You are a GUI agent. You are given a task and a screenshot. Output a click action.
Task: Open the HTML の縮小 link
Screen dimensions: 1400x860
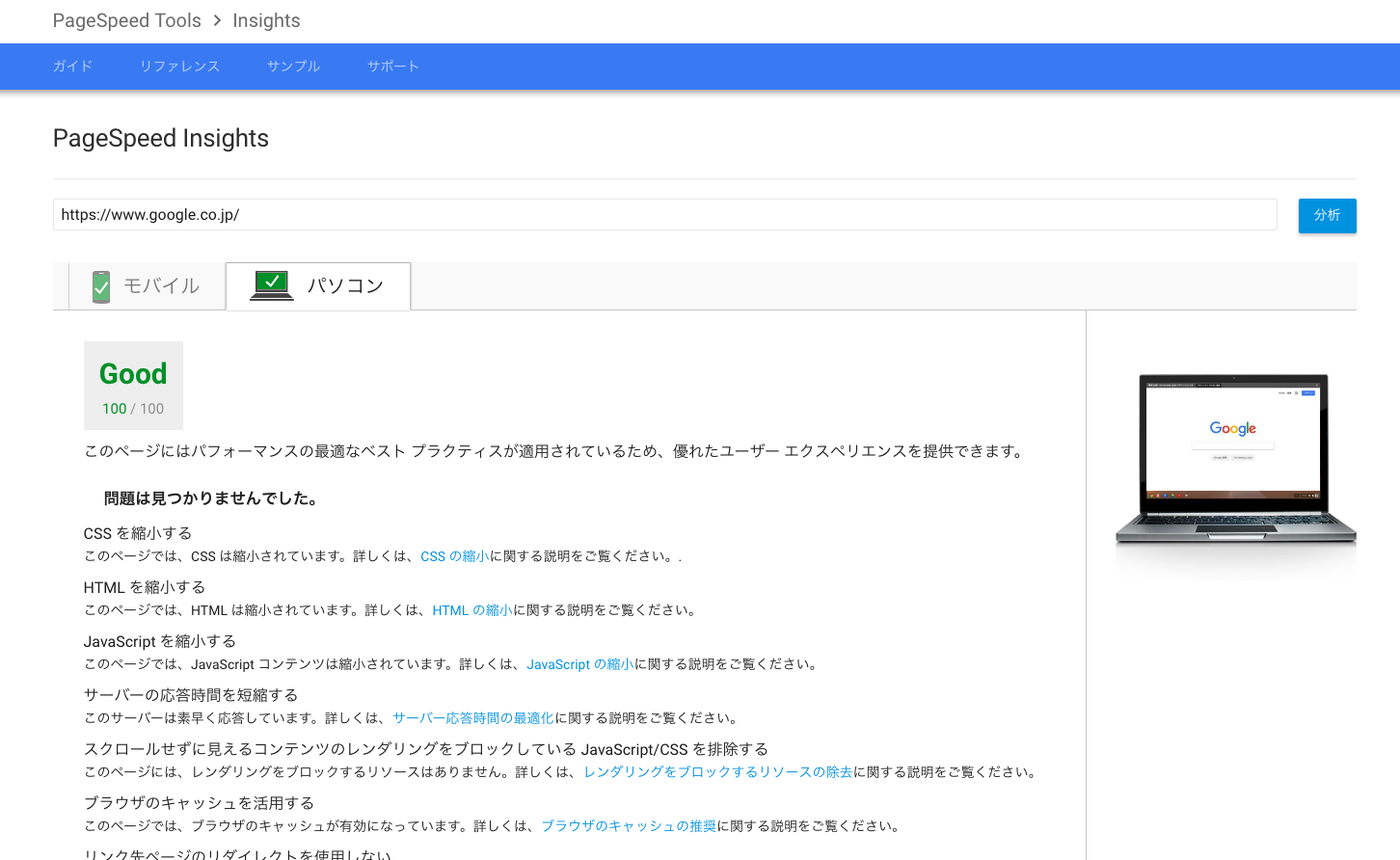(472, 610)
